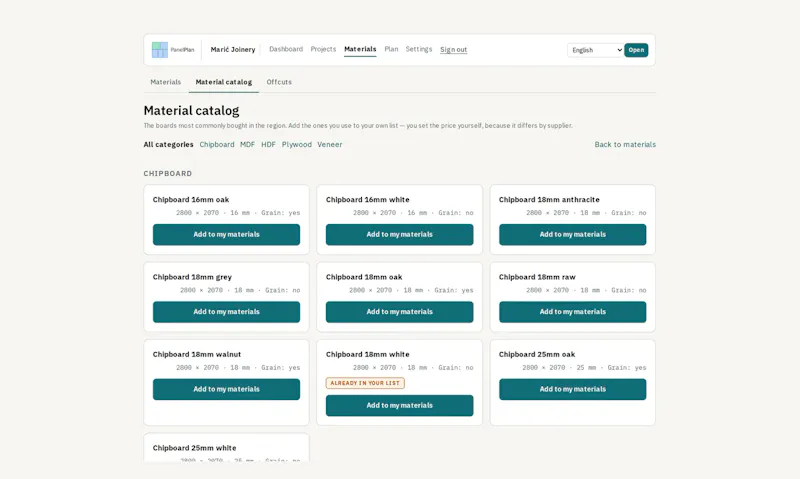The width and height of the screenshot is (800, 479).
Task: Add Chipboard 18mm oak to my materials
Action: (x=399, y=312)
